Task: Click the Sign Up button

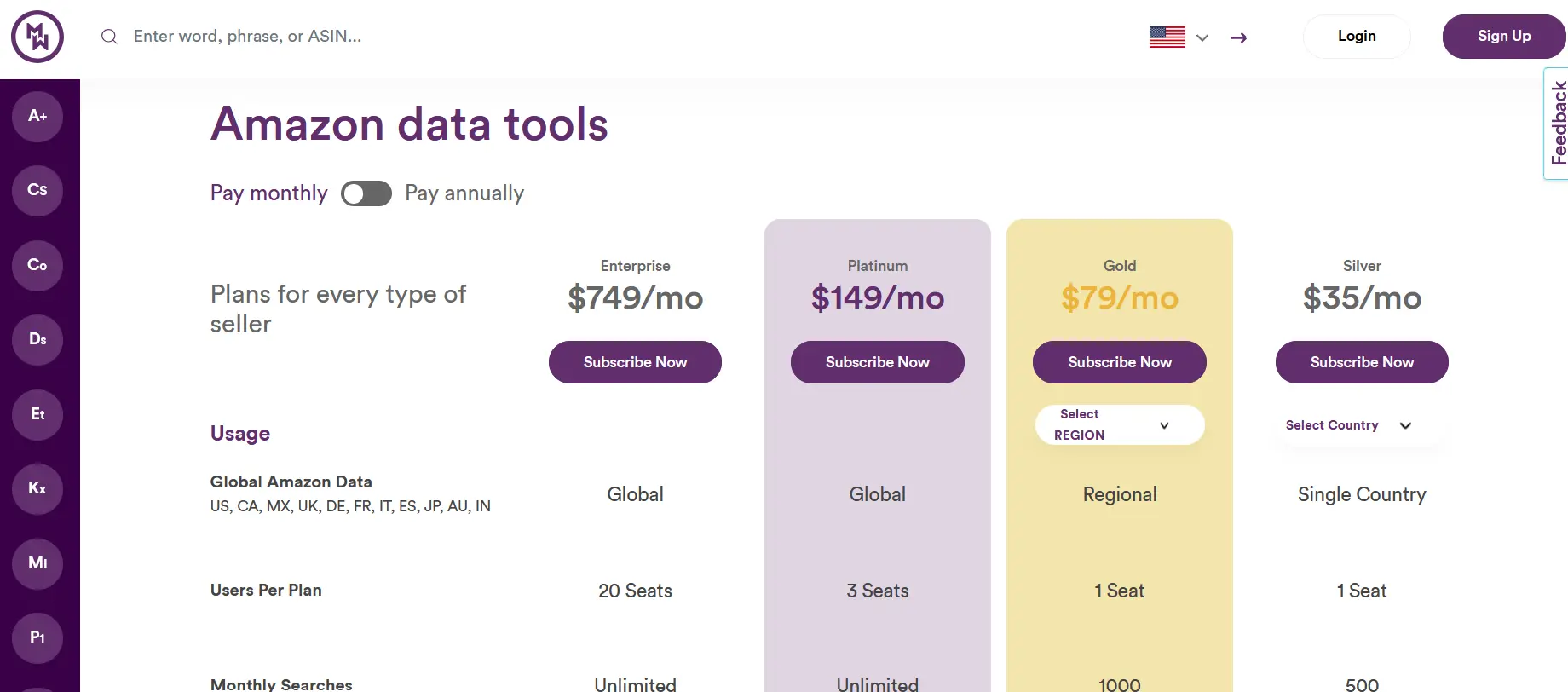Action: pyautogui.click(x=1504, y=37)
